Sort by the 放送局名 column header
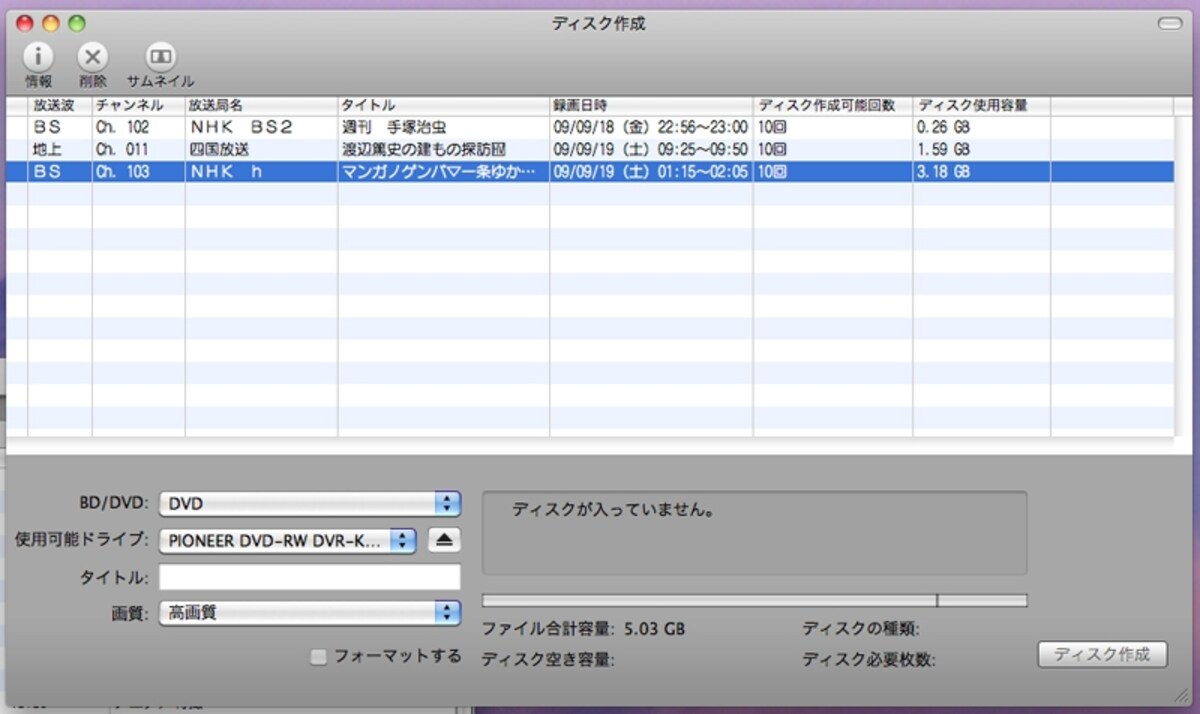1200x714 pixels. tap(262, 105)
